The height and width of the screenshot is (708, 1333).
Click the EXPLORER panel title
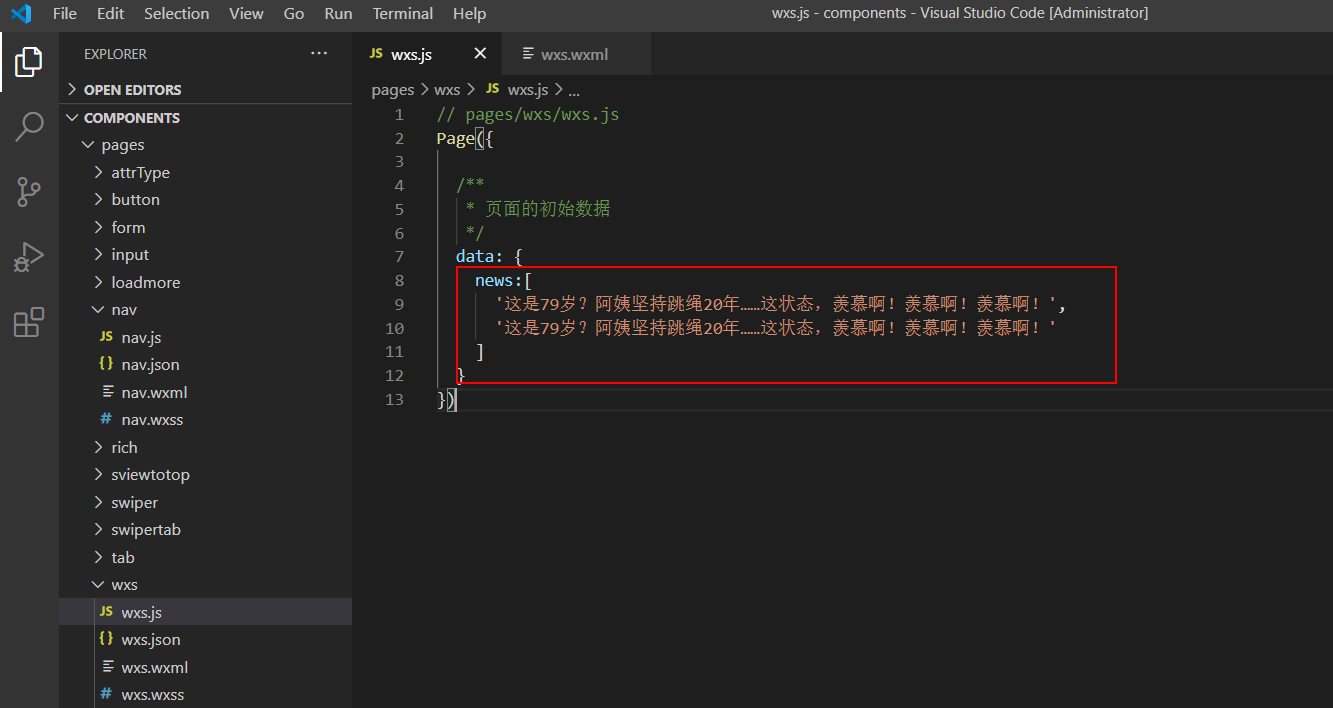coord(115,54)
